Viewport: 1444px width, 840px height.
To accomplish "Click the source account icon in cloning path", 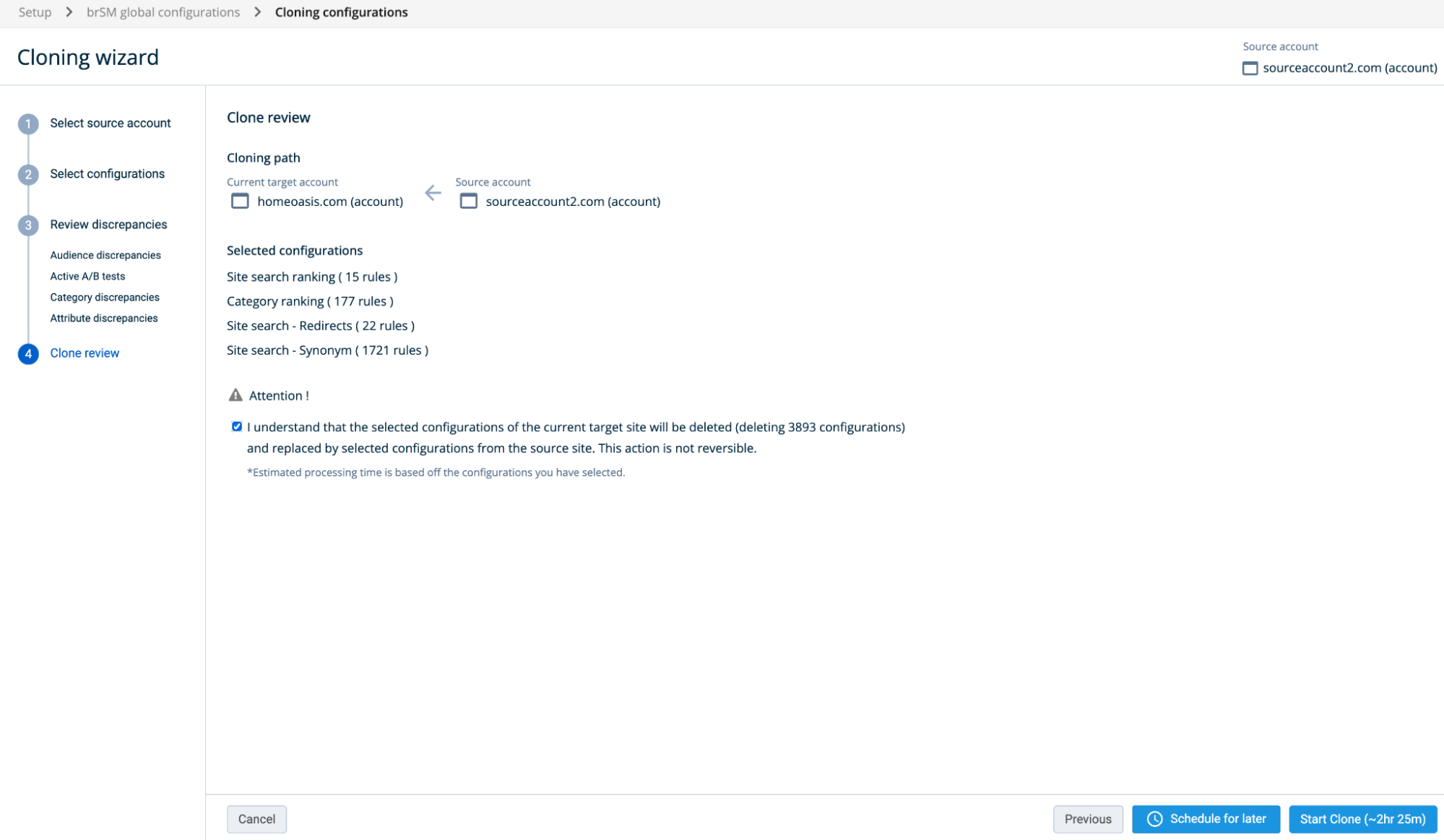I will click(468, 201).
